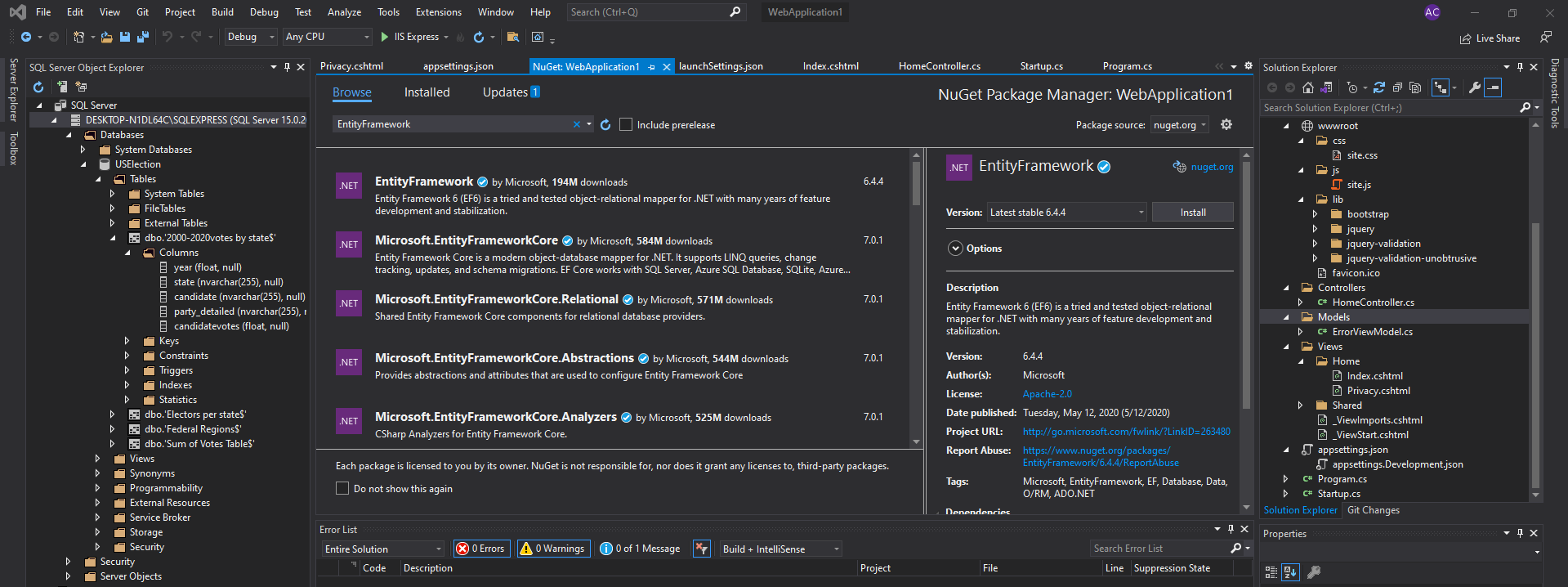The image size is (1568, 587).
Task: Collapse the Columns node
Action: (x=127, y=253)
